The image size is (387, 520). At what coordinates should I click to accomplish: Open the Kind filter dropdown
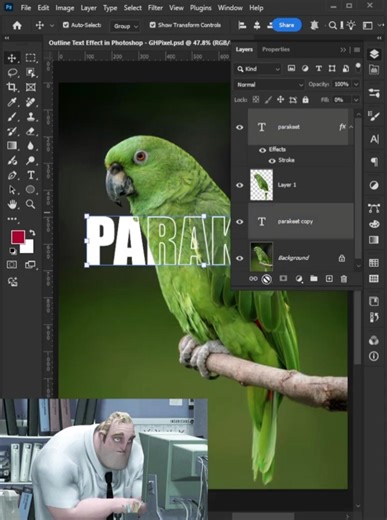click(258, 69)
